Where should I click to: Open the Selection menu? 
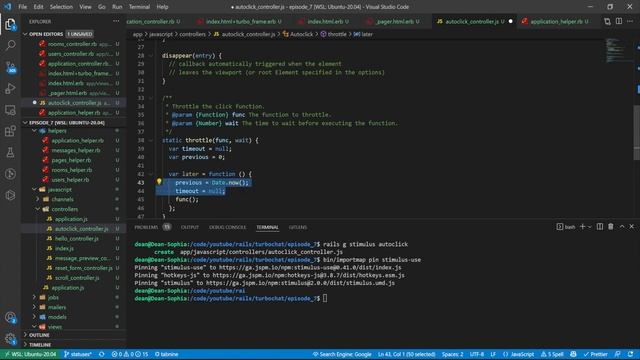[61, 7]
